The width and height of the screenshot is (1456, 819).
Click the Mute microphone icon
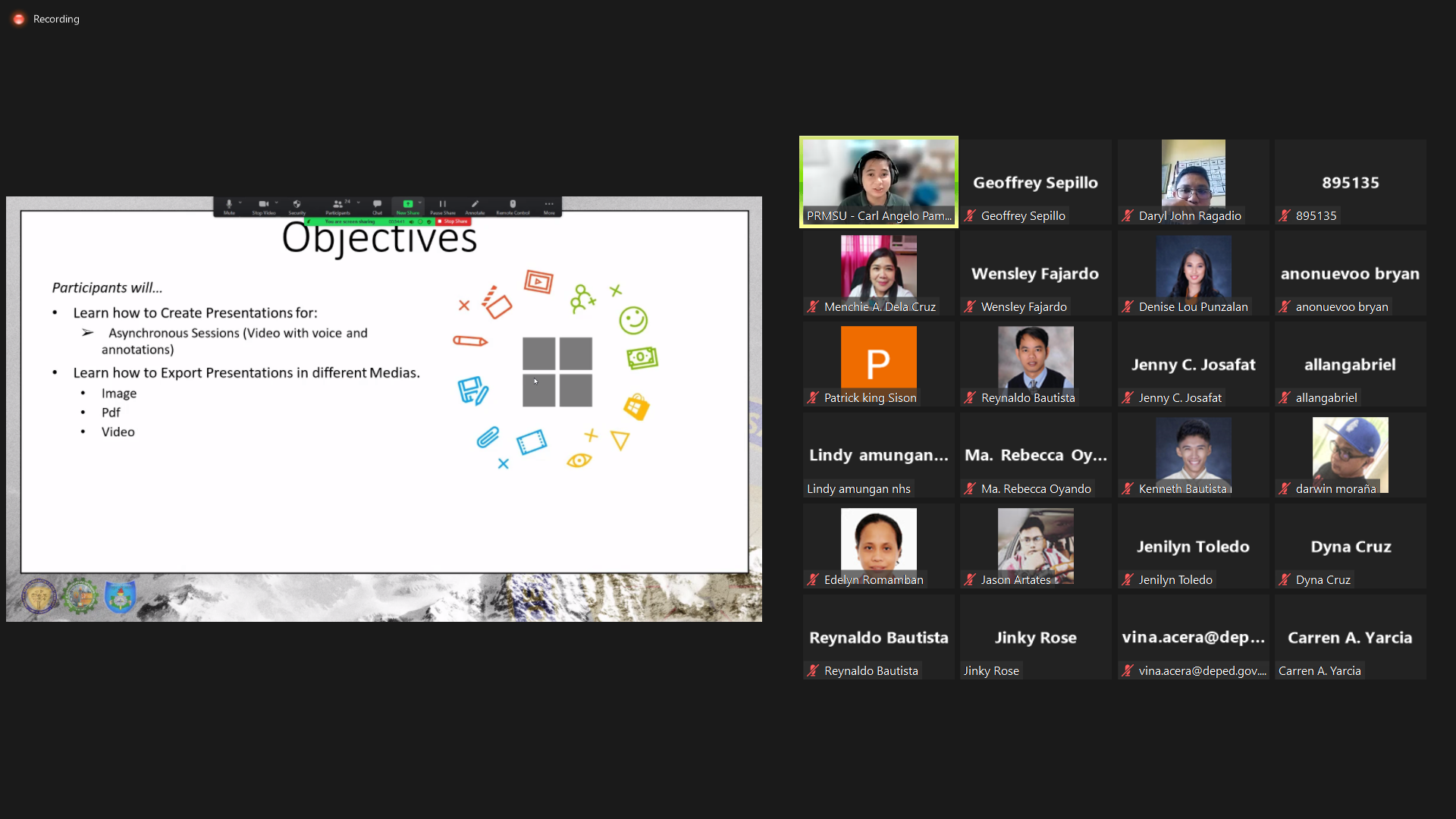click(228, 204)
